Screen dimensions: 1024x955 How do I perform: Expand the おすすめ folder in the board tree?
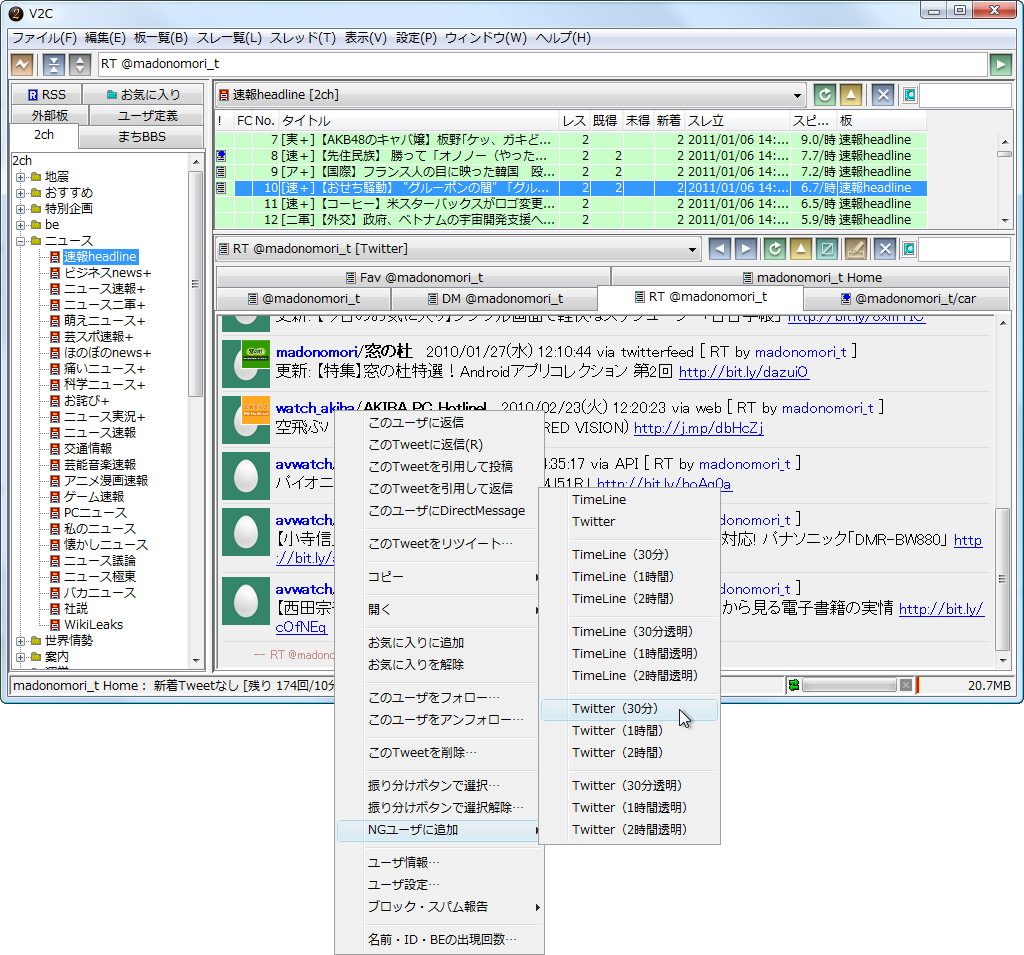[x=20, y=193]
